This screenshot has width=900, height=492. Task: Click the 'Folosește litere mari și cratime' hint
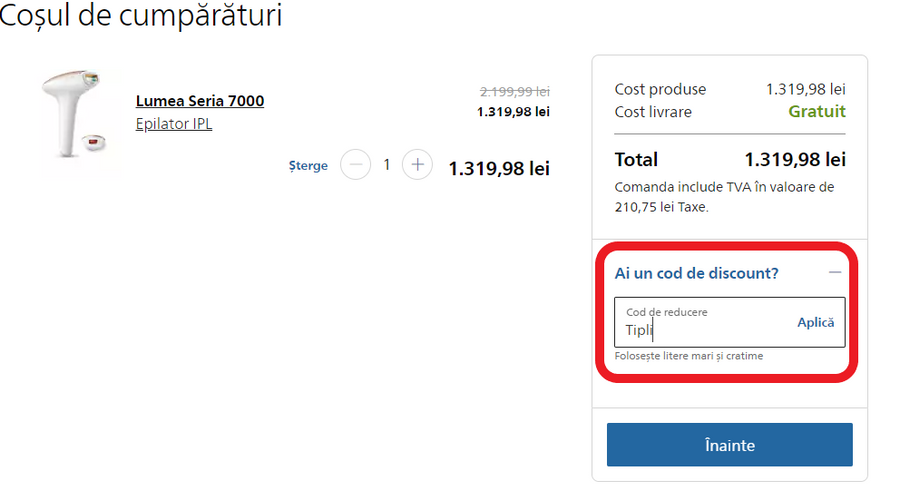[689, 356]
